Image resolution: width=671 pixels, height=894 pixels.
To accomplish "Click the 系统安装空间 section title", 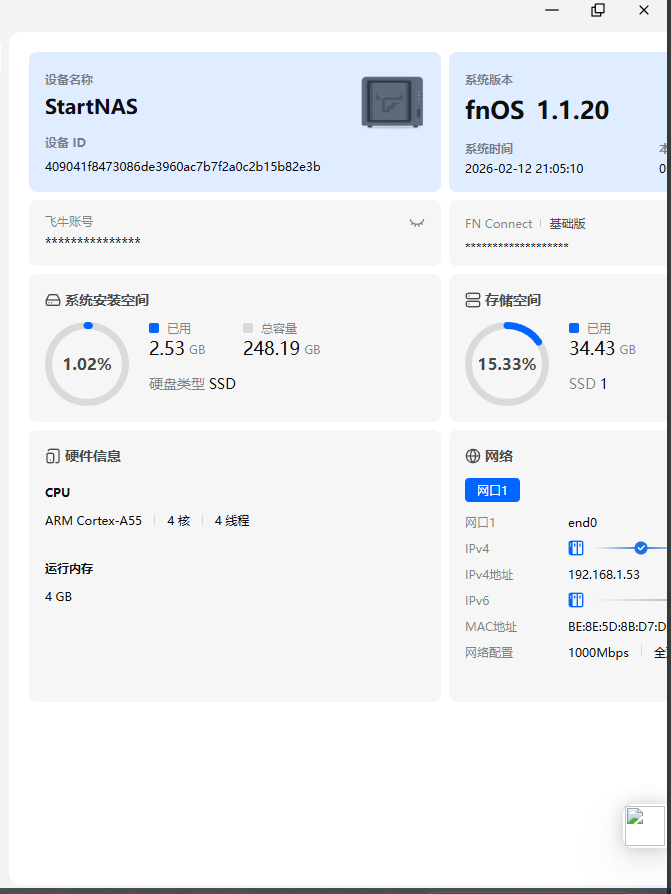I will [107, 300].
